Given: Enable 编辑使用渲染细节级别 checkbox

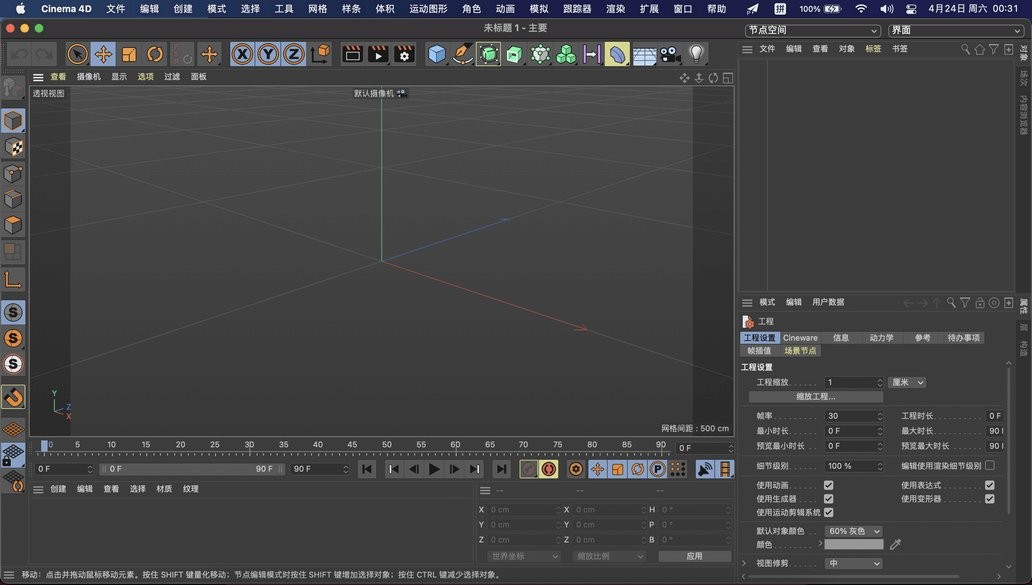Looking at the screenshot, I should pyautogui.click(x=990, y=465).
